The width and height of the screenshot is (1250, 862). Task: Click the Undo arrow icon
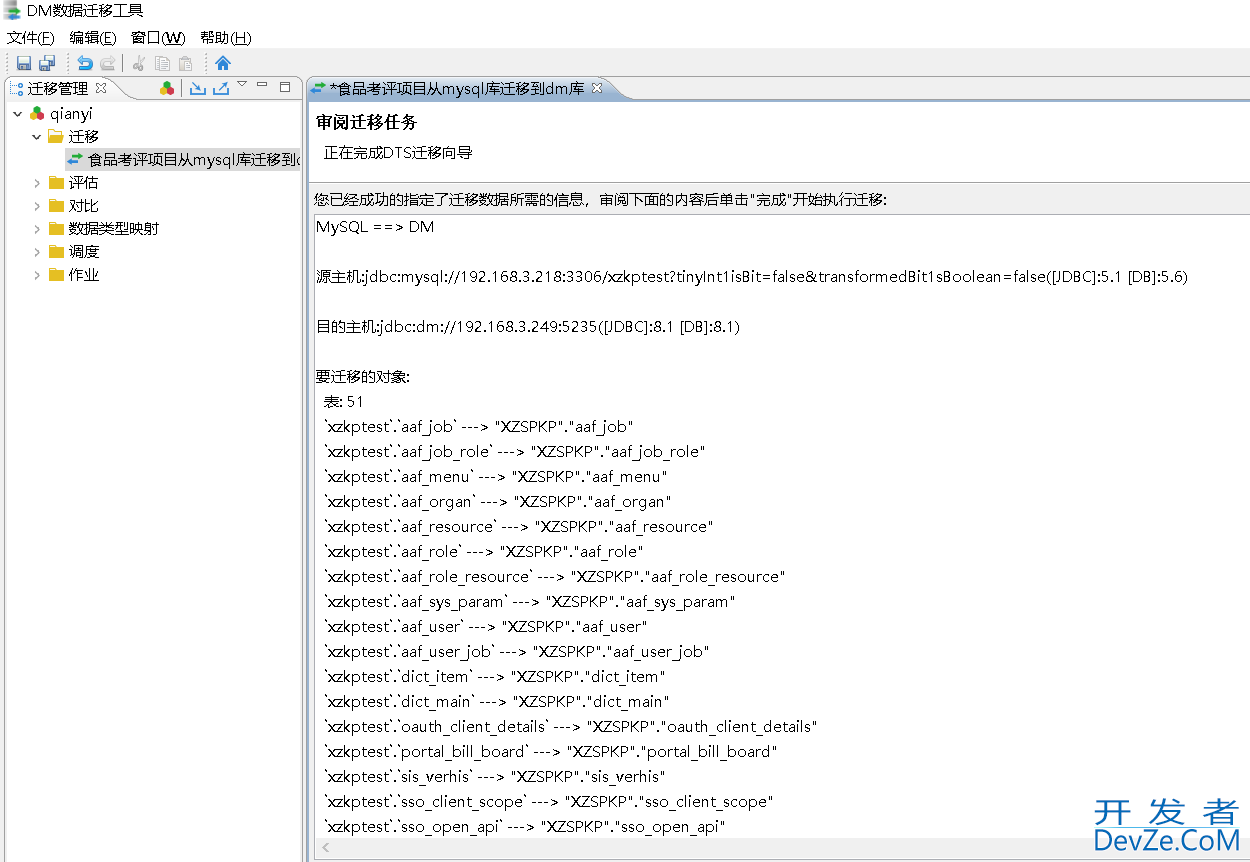coord(86,63)
